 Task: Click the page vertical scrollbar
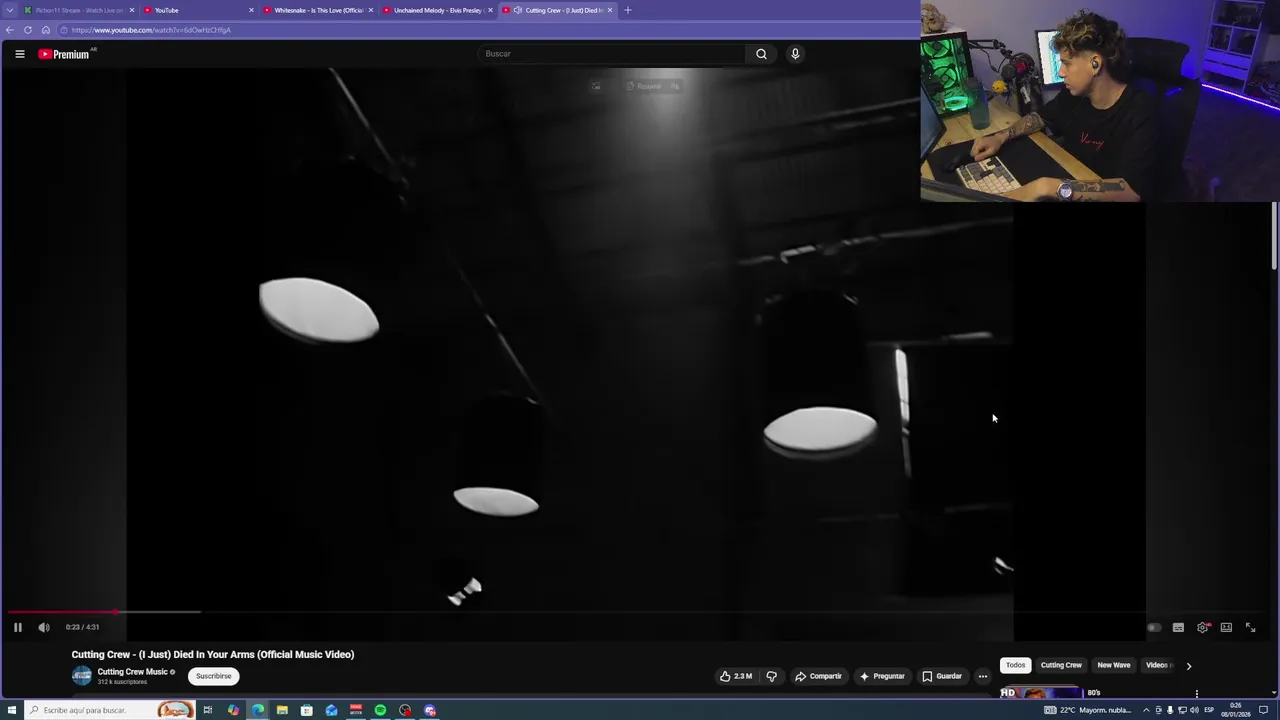[x=1275, y=236]
